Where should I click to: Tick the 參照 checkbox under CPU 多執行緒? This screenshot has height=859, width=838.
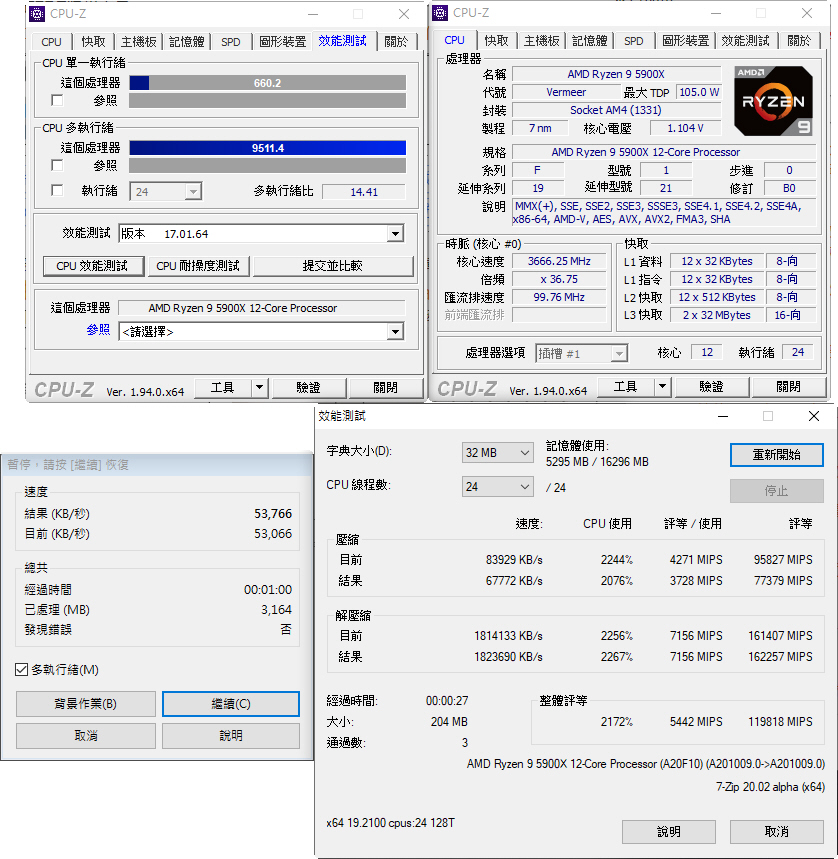(x=57, y=165)
